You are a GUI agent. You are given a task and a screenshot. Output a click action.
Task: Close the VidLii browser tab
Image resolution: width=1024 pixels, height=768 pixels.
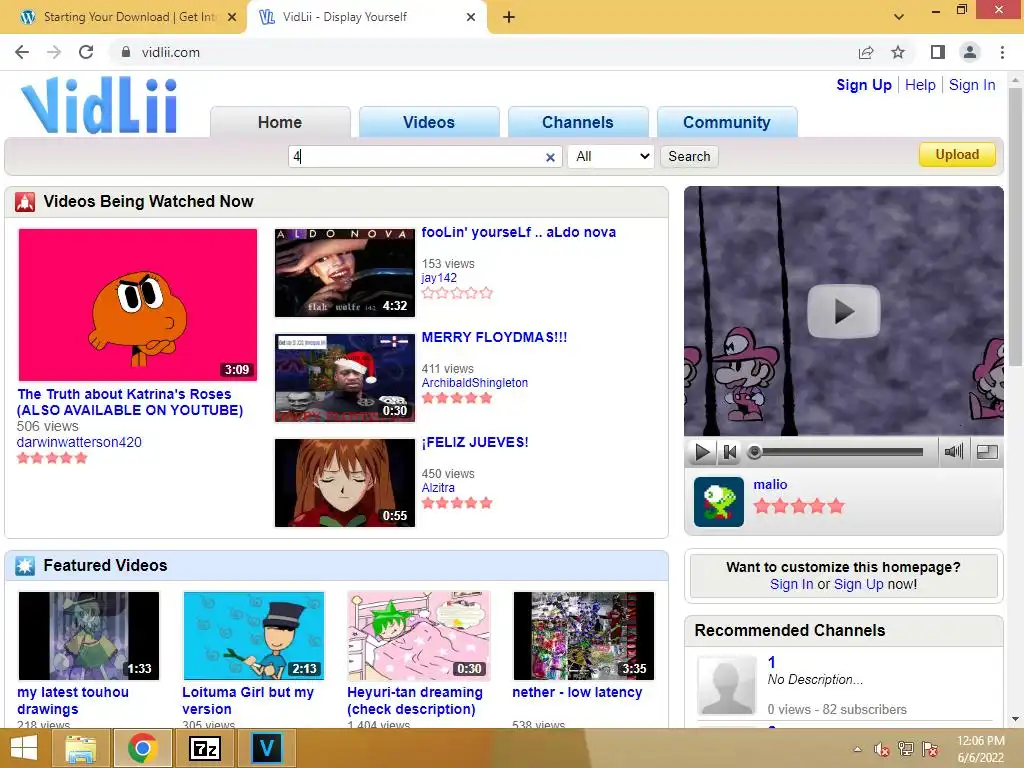coord(471,17)
